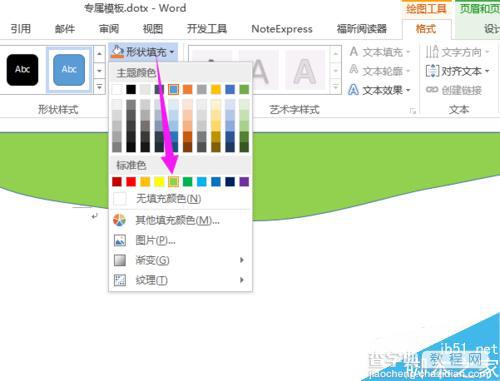Viewport: 500px width, 381px height.
Task: Pick the gold theme color swatch
Action: 216,89
